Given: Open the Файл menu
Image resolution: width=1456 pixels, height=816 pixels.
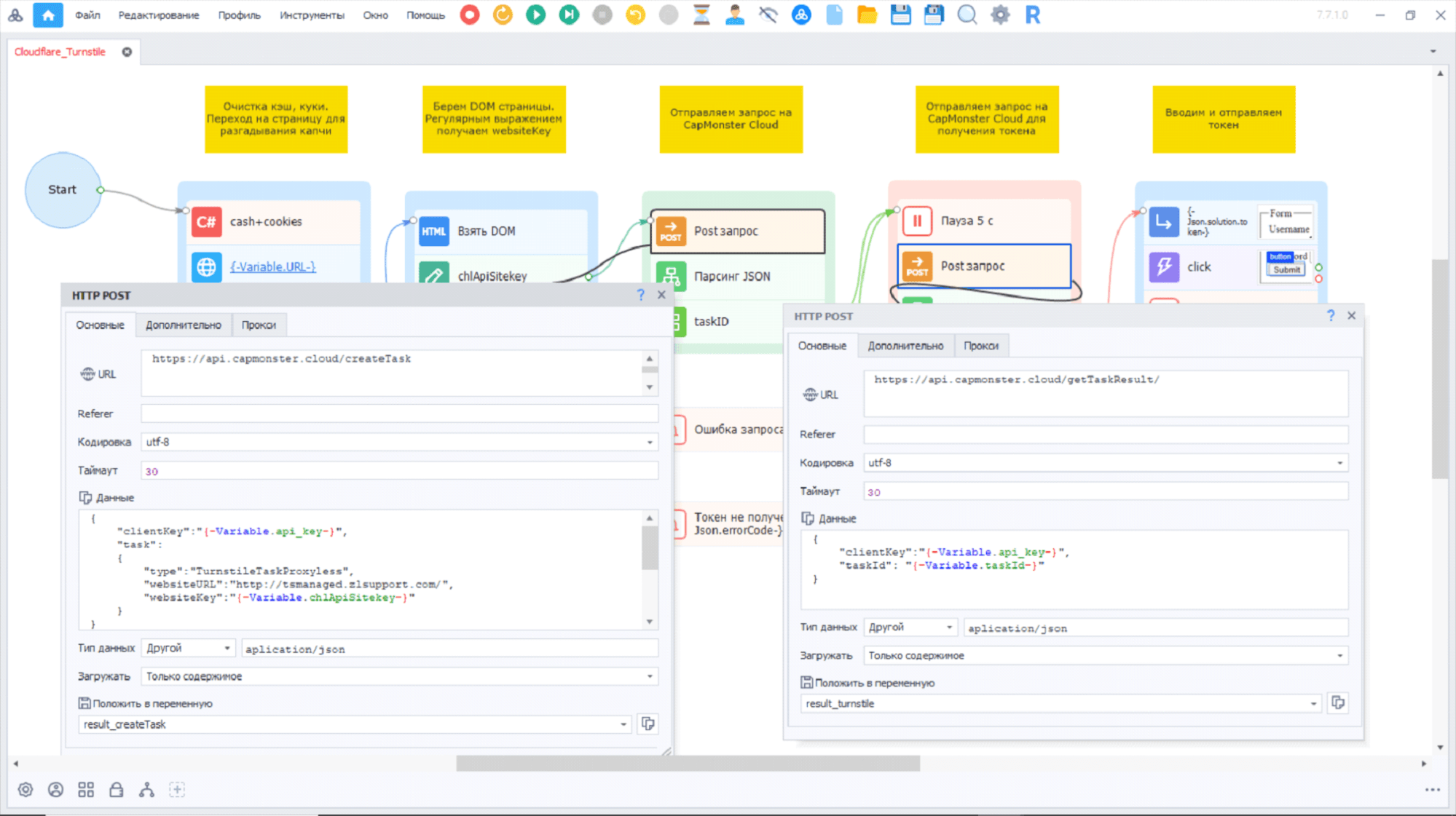Looking at the screenshot, I should click(x=87, y=15).
